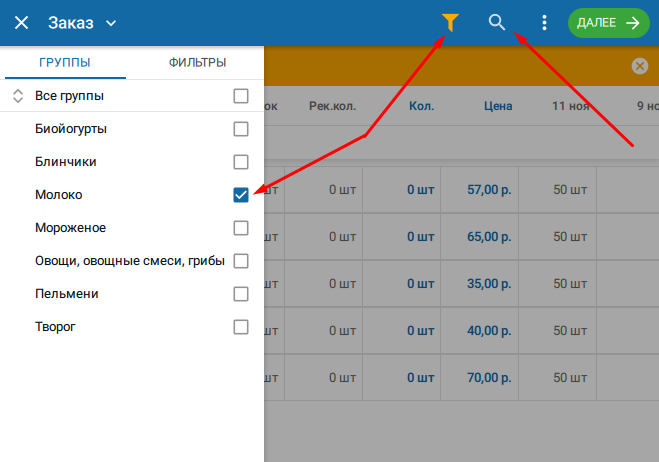Select the Группы tab

tap(65, 63)
